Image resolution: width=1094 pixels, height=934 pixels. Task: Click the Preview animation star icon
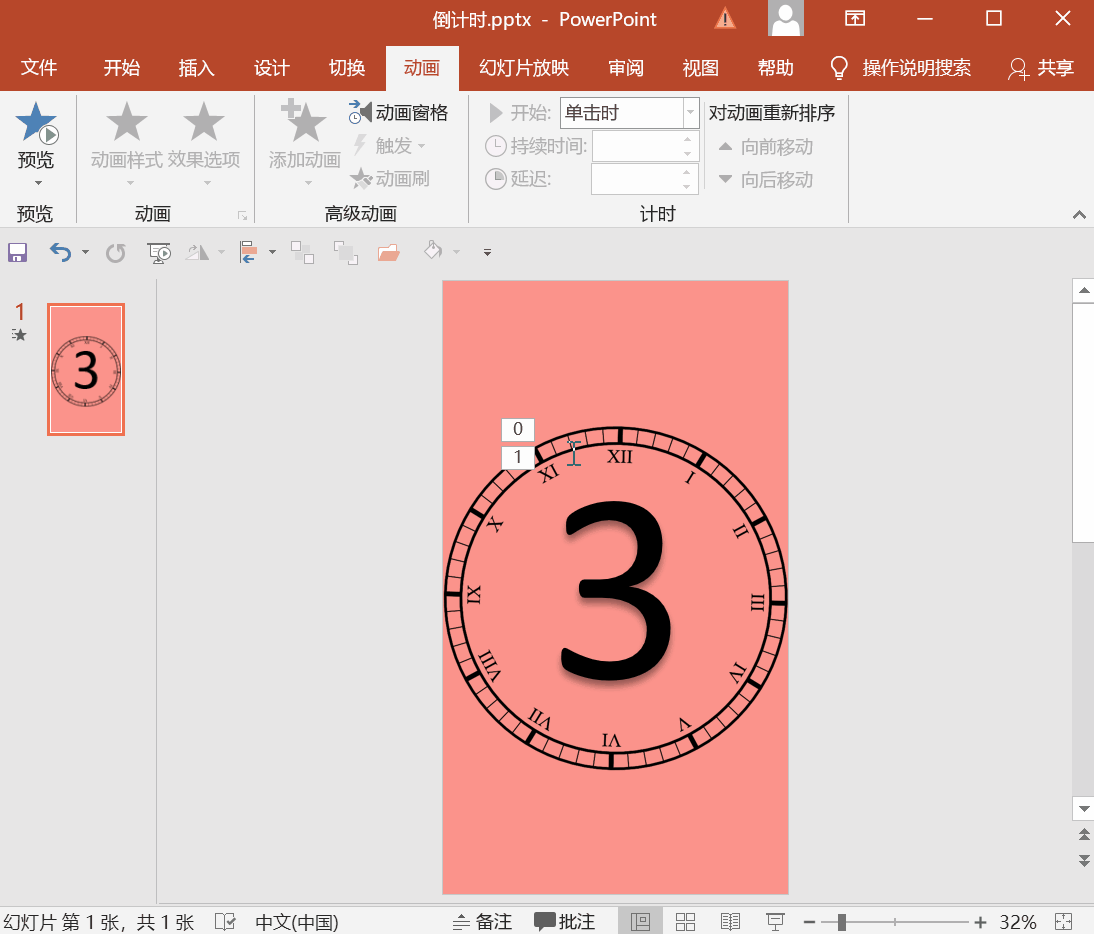(x=36, y=122)
